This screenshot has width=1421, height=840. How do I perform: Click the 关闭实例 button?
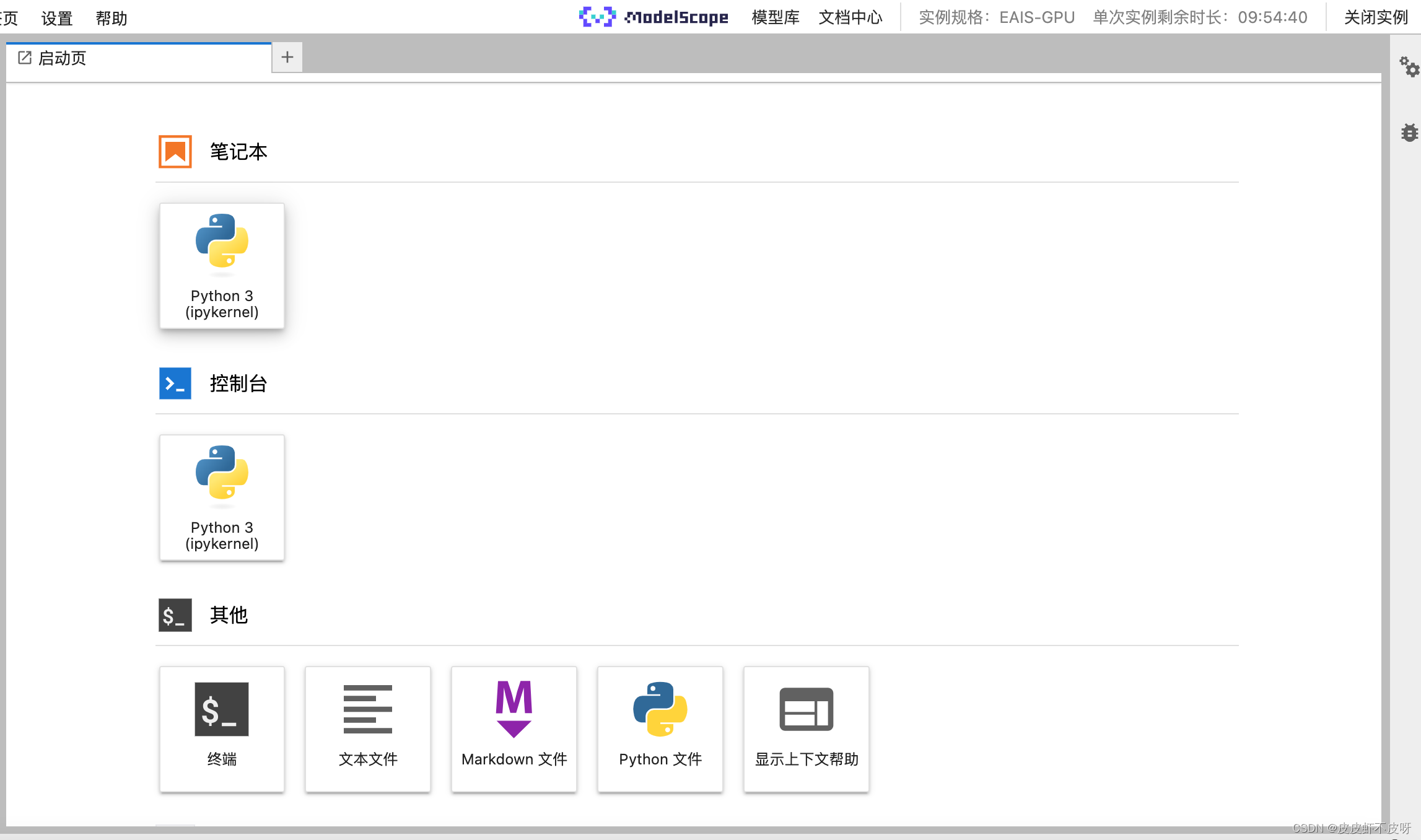(1376, 17)
